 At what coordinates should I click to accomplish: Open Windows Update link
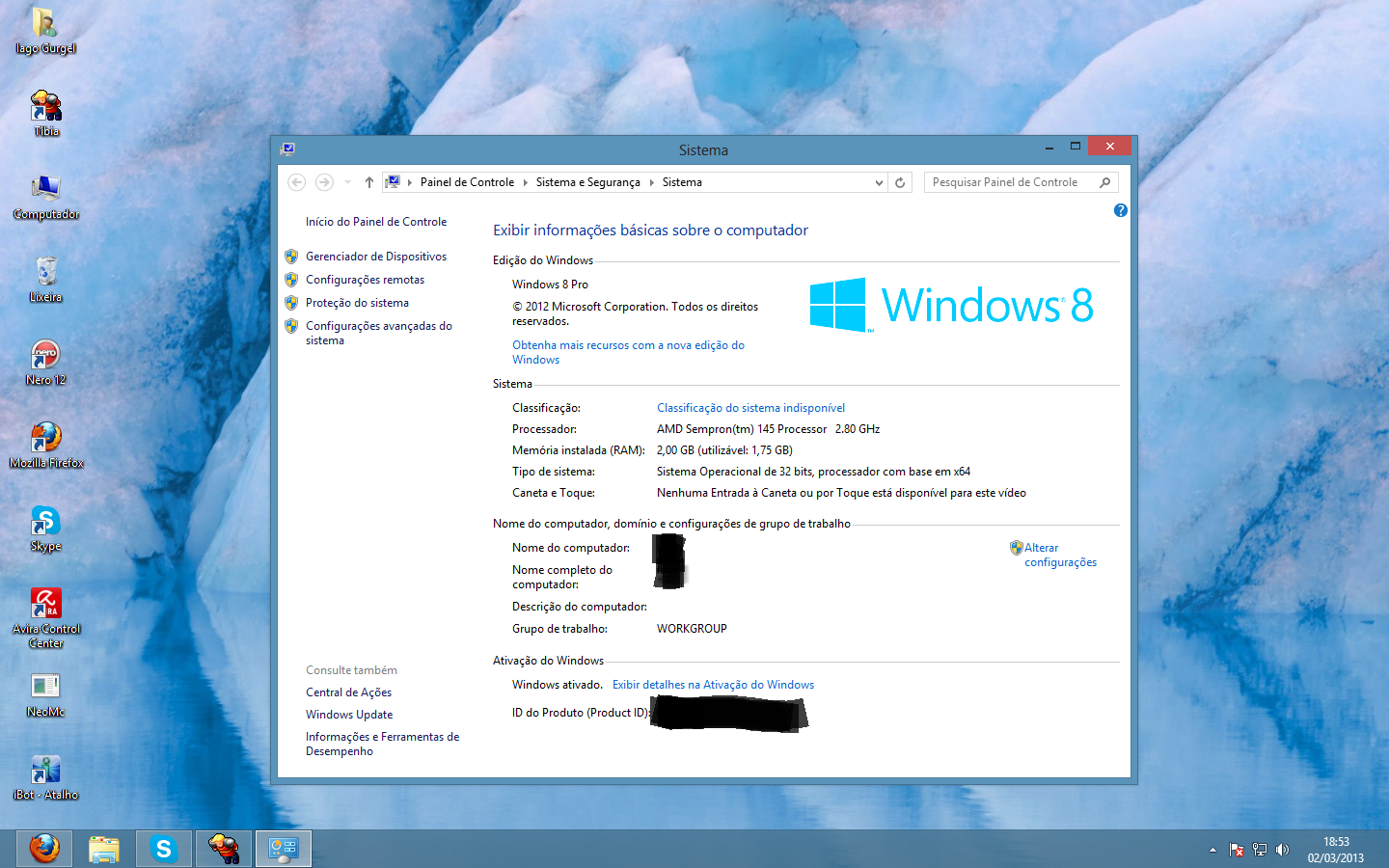tap(349, 715)
